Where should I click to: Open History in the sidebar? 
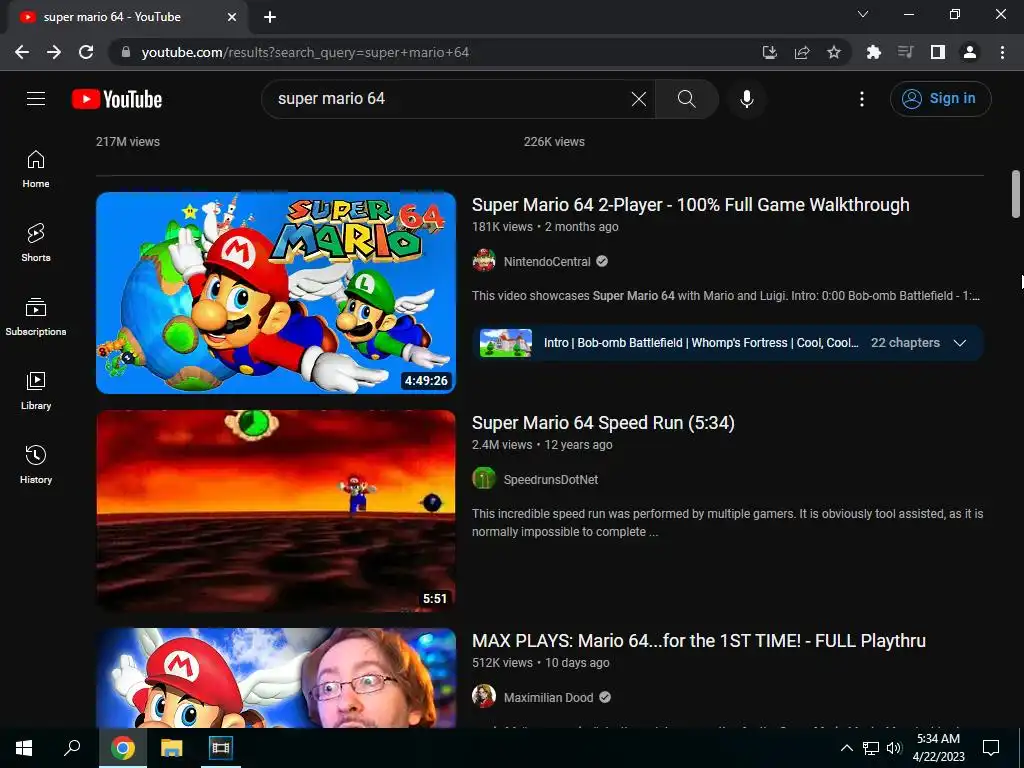(36, 464)
